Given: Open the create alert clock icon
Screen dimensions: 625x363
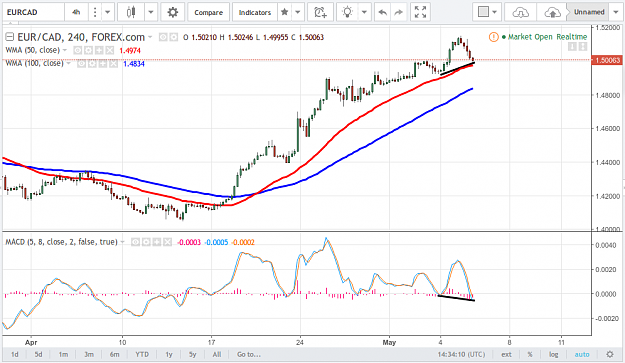Looking at the screenshot, I should [x=320, y=12].
